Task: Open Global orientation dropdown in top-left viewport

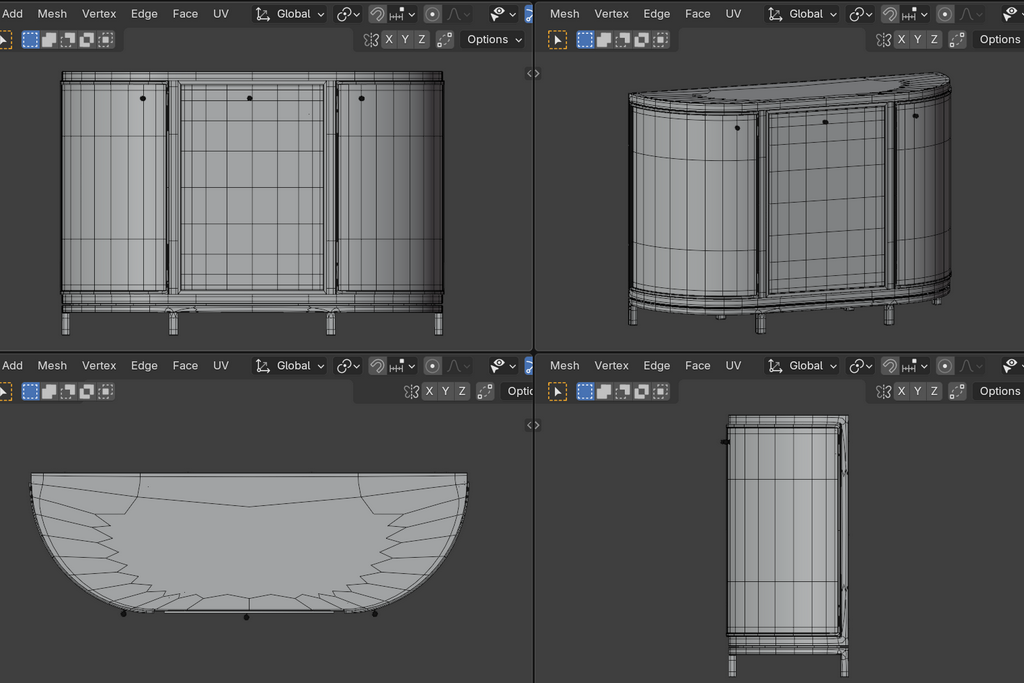Action: click(x=290, y=14)
